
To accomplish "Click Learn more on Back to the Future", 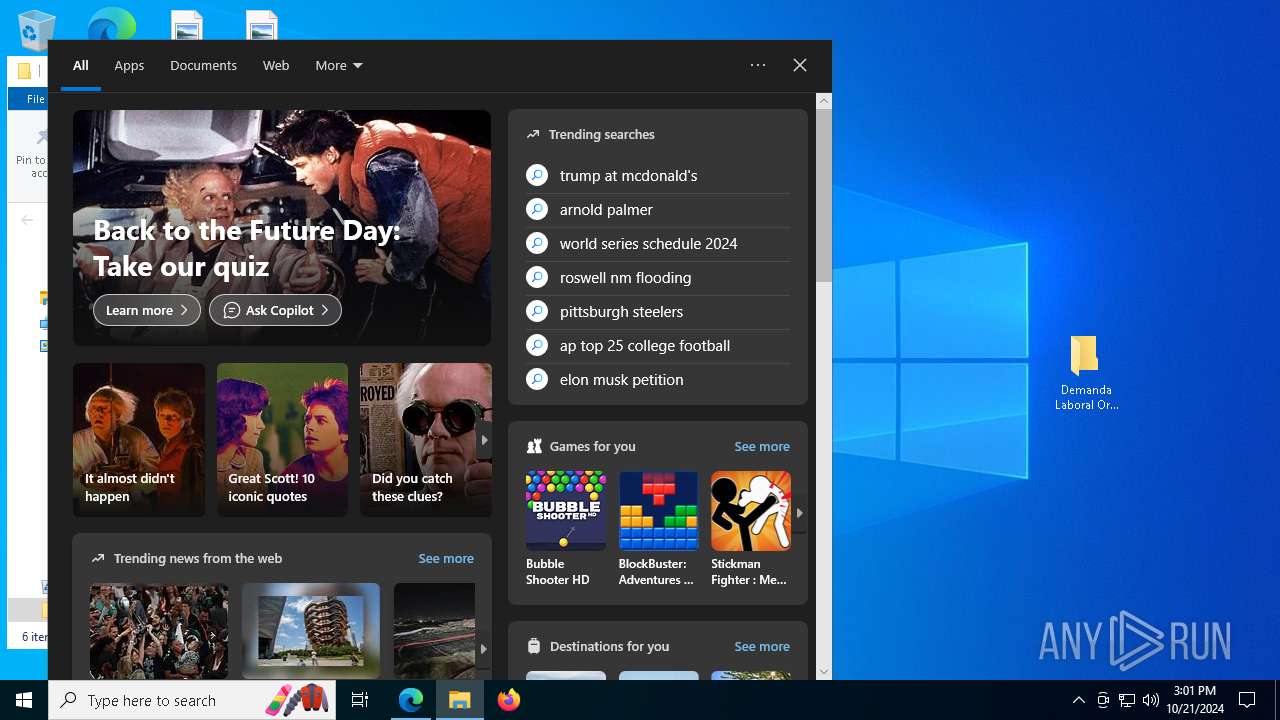I will [x=147, y=310].
